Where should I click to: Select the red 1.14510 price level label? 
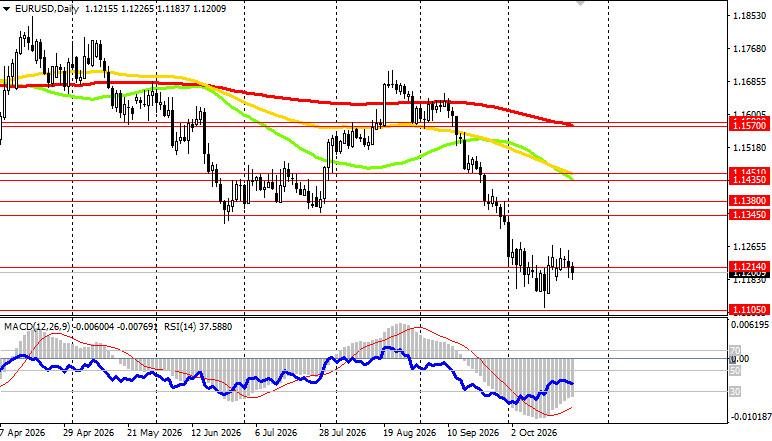pos(749,172)
